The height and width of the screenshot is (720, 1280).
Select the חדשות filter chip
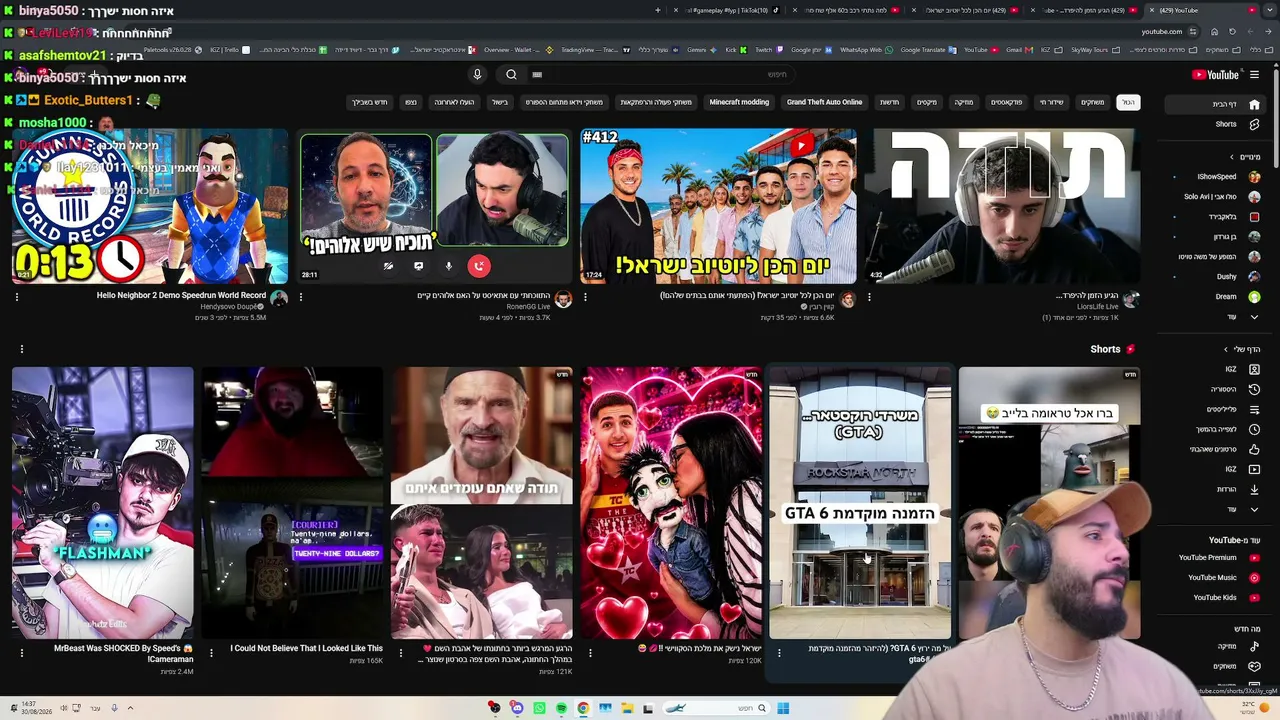[889, 102]
